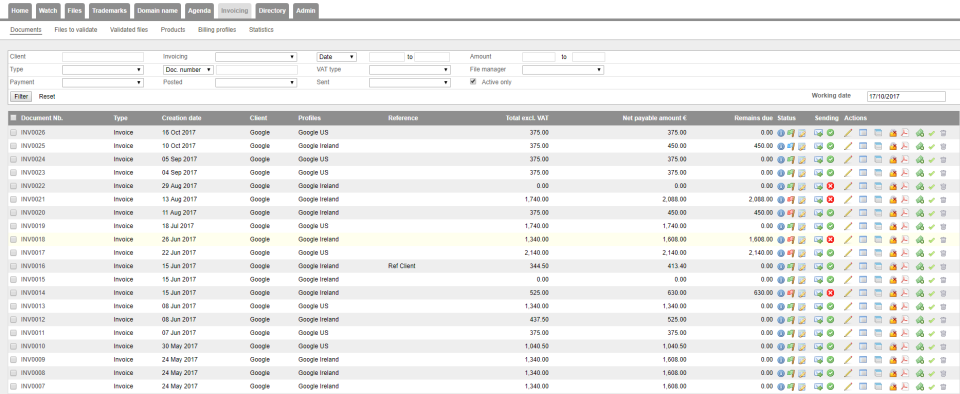
Task: Click the Reset link
Action: click(47, 97)
